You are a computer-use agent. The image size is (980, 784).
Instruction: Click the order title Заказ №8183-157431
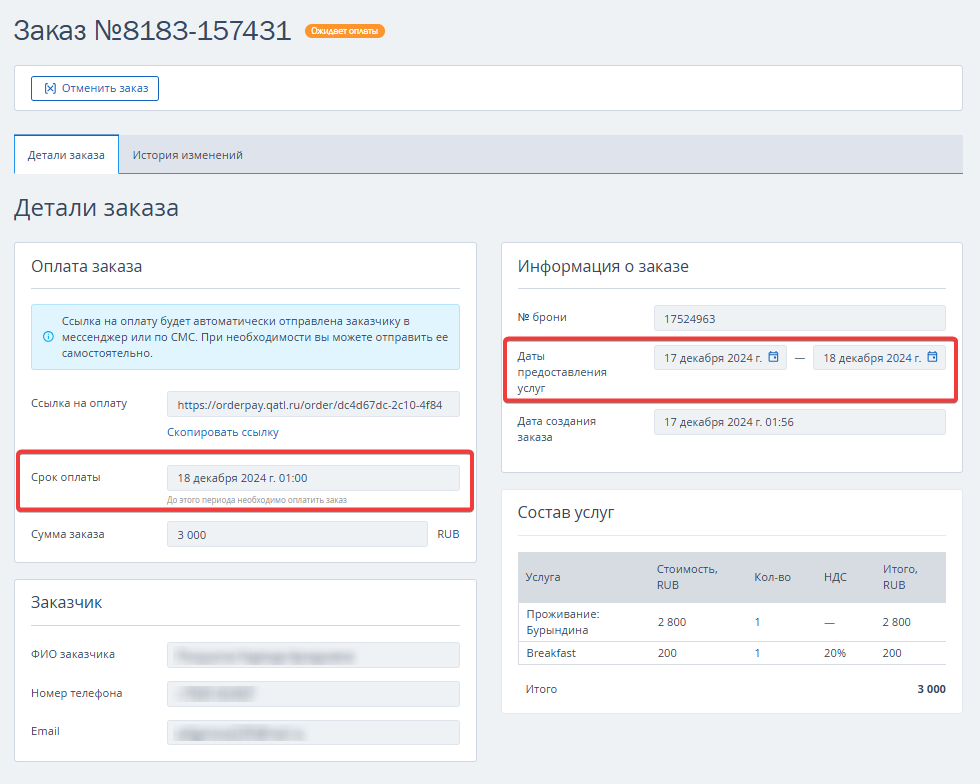152,31
